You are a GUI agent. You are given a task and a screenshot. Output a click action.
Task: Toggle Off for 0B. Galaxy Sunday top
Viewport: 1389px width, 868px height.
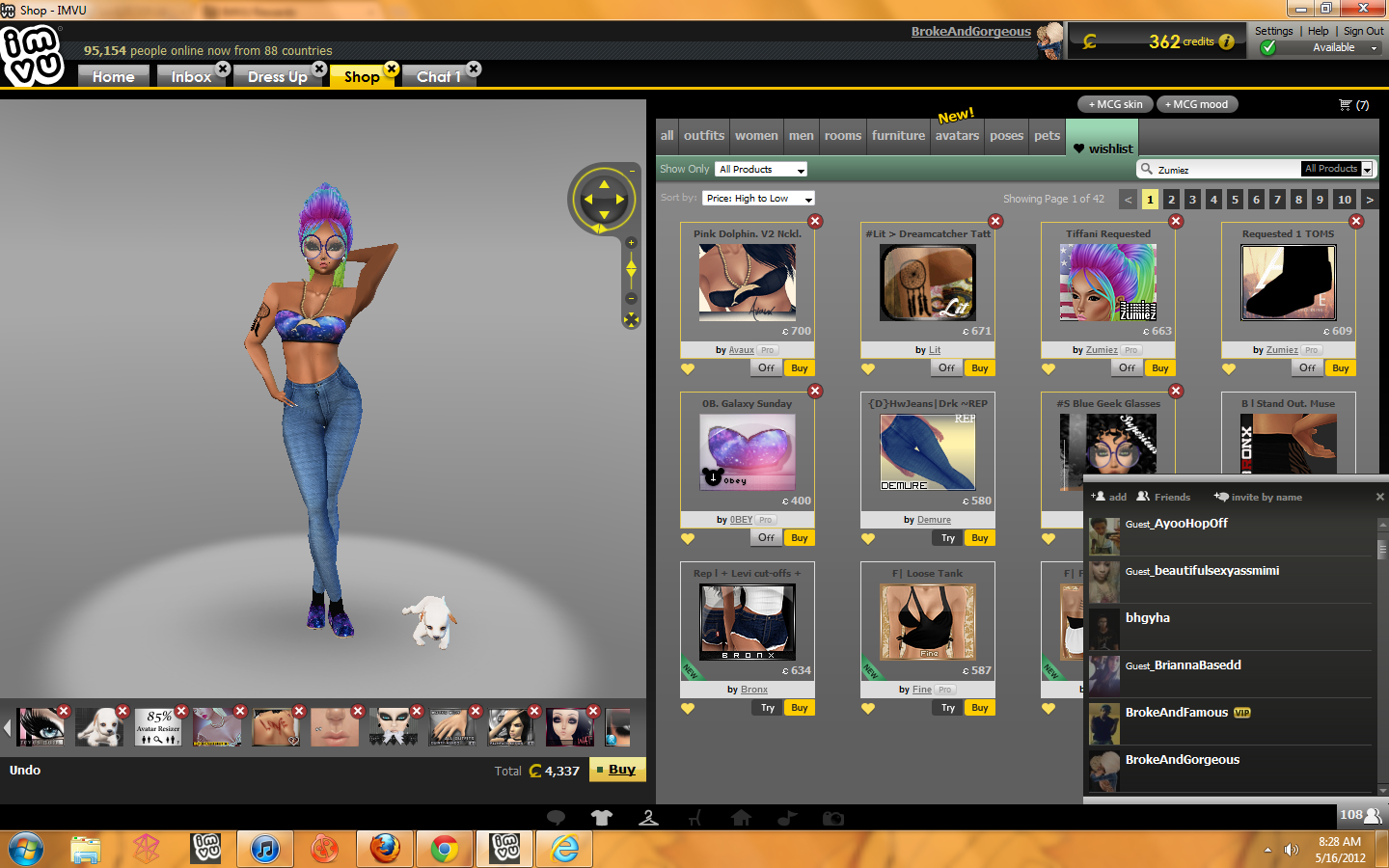766,537
